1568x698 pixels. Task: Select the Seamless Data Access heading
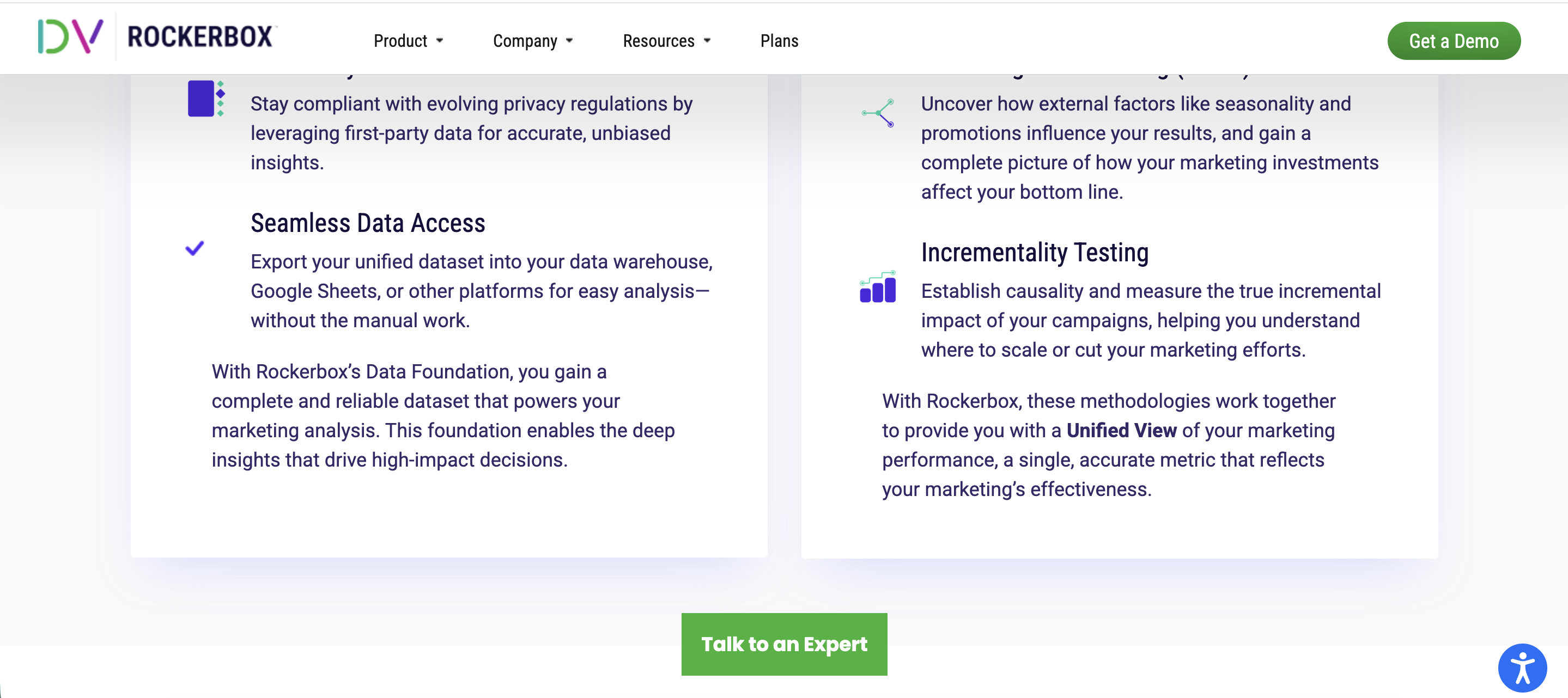coord(368,223)
